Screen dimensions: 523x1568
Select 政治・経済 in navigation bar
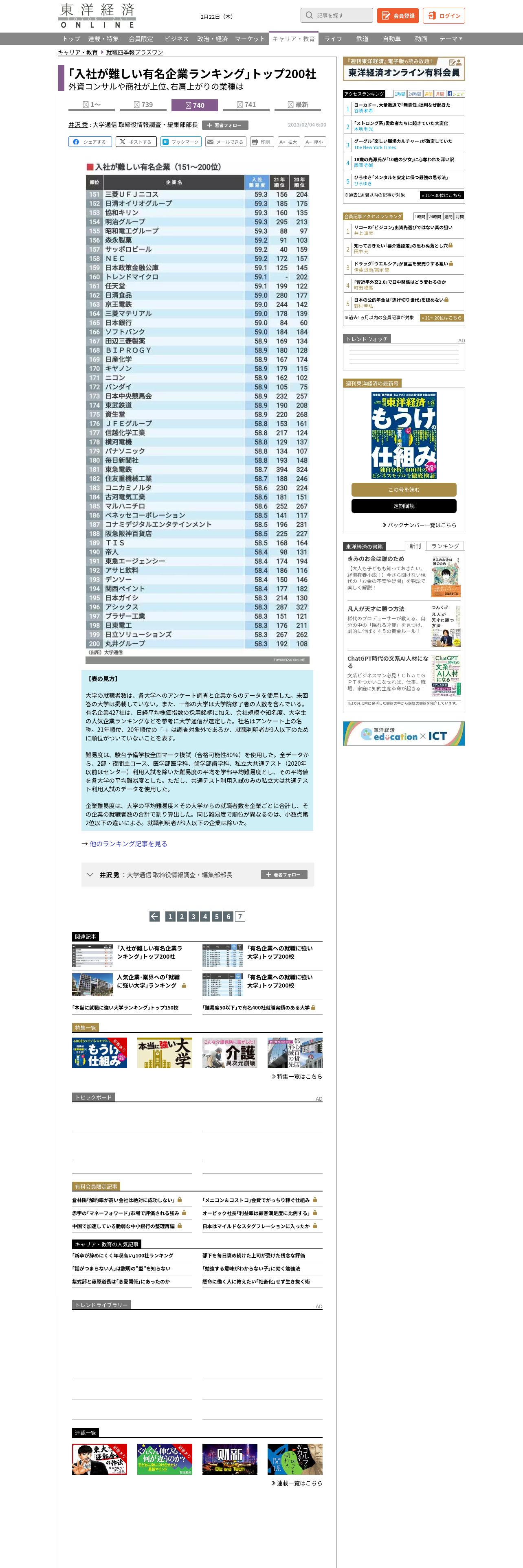pos(213,39)
